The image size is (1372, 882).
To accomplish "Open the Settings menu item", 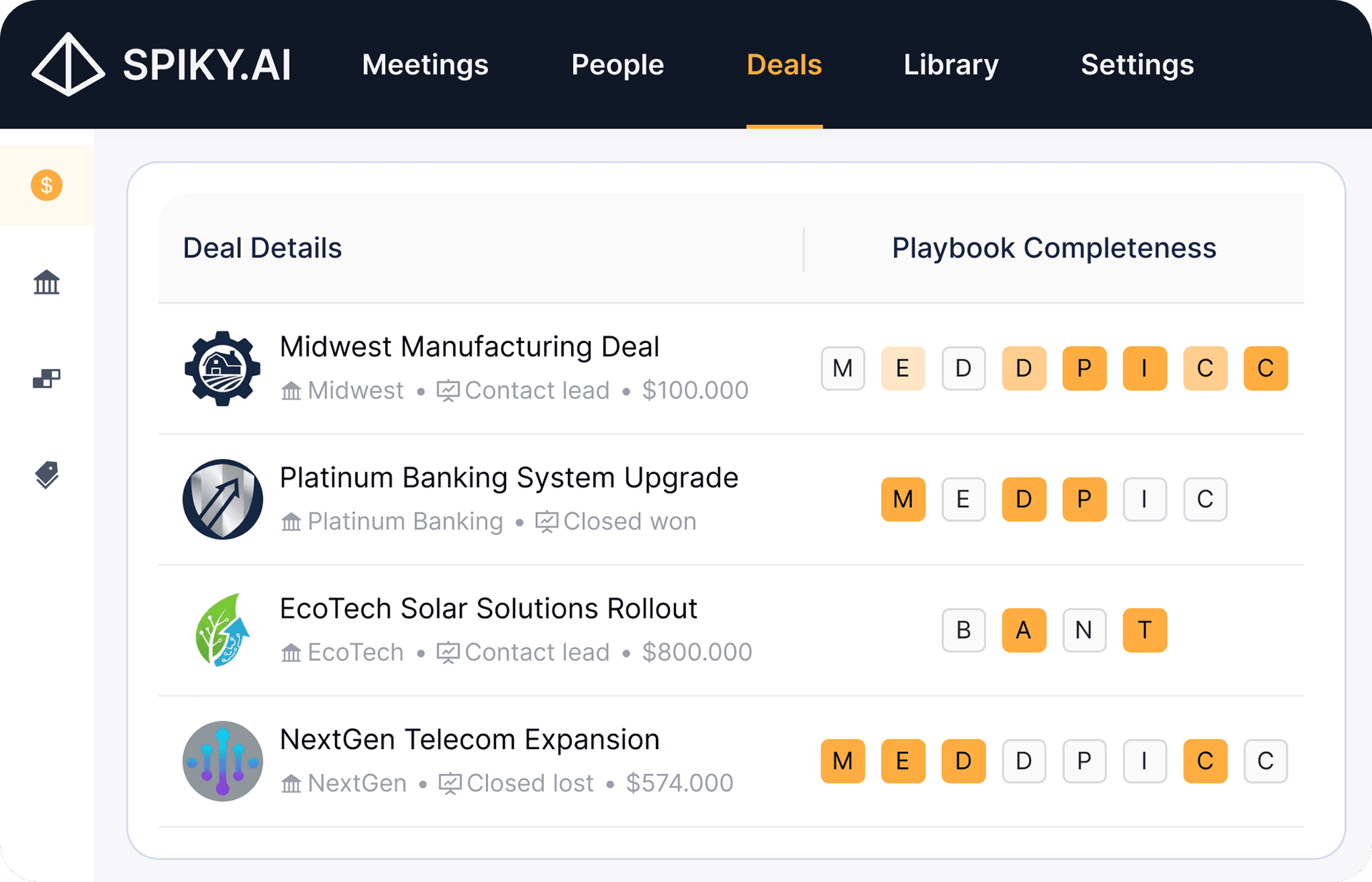I will coord(1136,65).
